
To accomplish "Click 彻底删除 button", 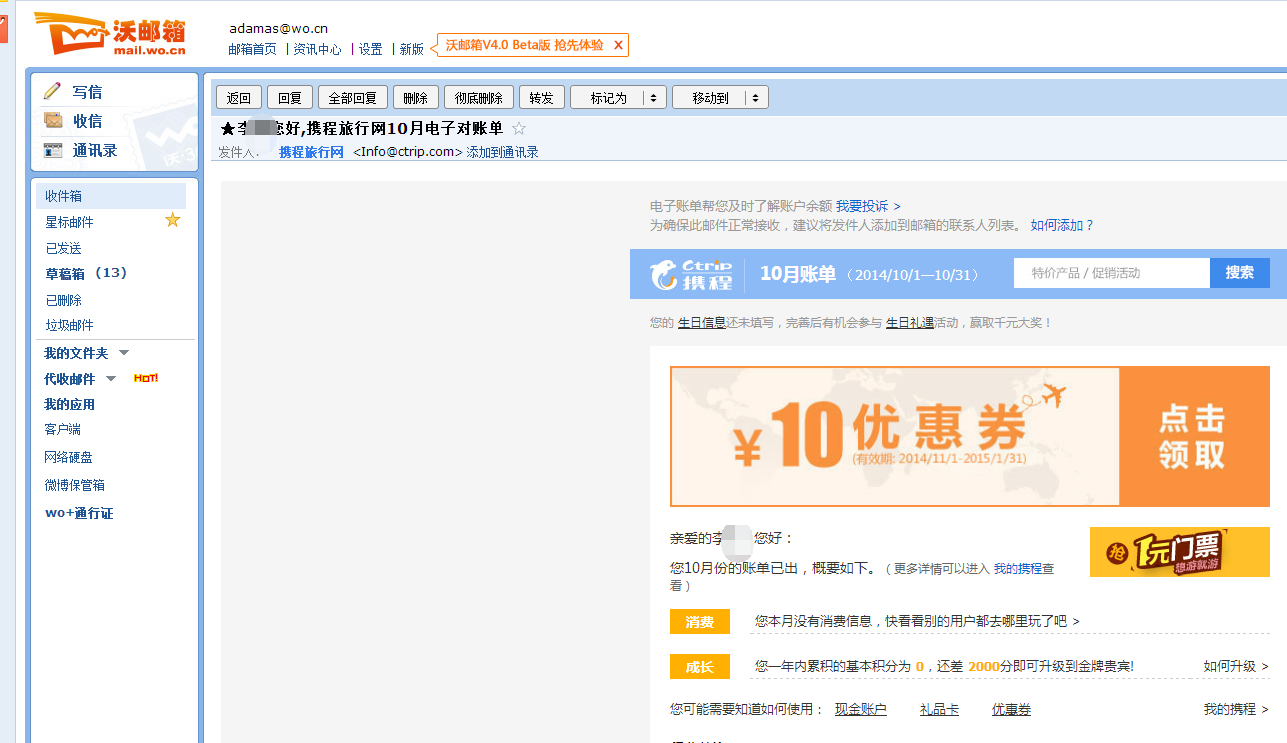I will point(479,97).
